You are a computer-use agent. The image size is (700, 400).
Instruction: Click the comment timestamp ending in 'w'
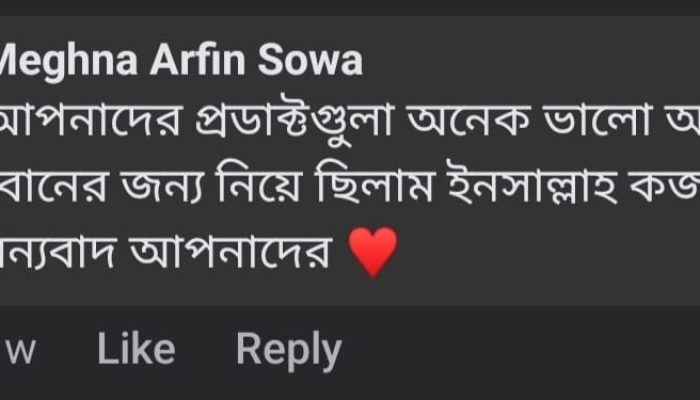(x=22, y=351)
